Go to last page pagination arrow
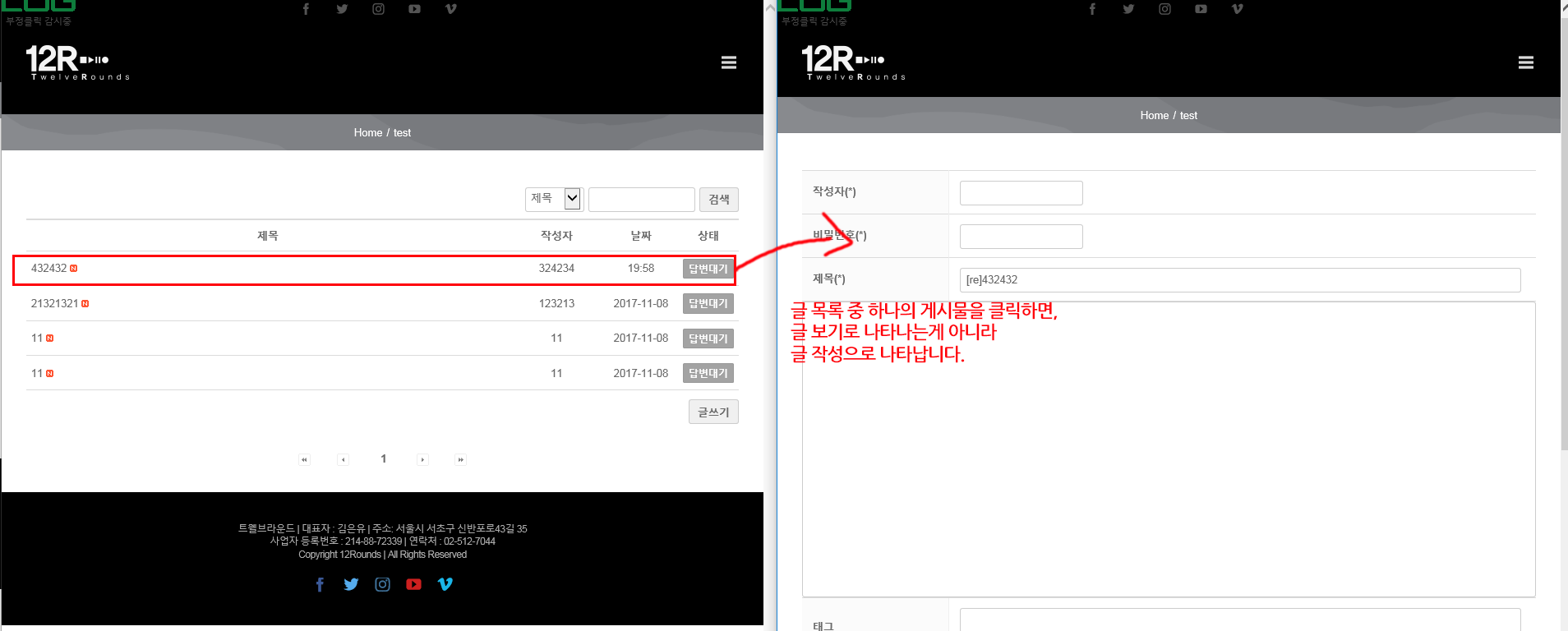This screenshot has width=1568, height=631. [460, 459]
